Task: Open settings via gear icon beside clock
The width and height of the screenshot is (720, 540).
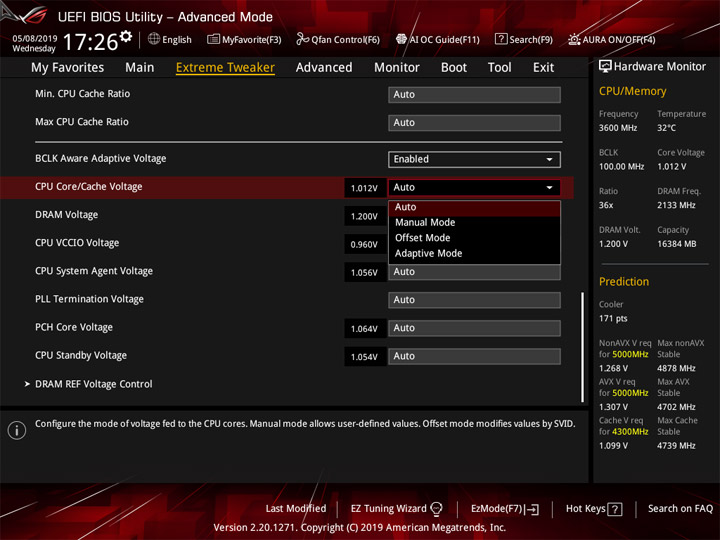Action: click(126, 36)
